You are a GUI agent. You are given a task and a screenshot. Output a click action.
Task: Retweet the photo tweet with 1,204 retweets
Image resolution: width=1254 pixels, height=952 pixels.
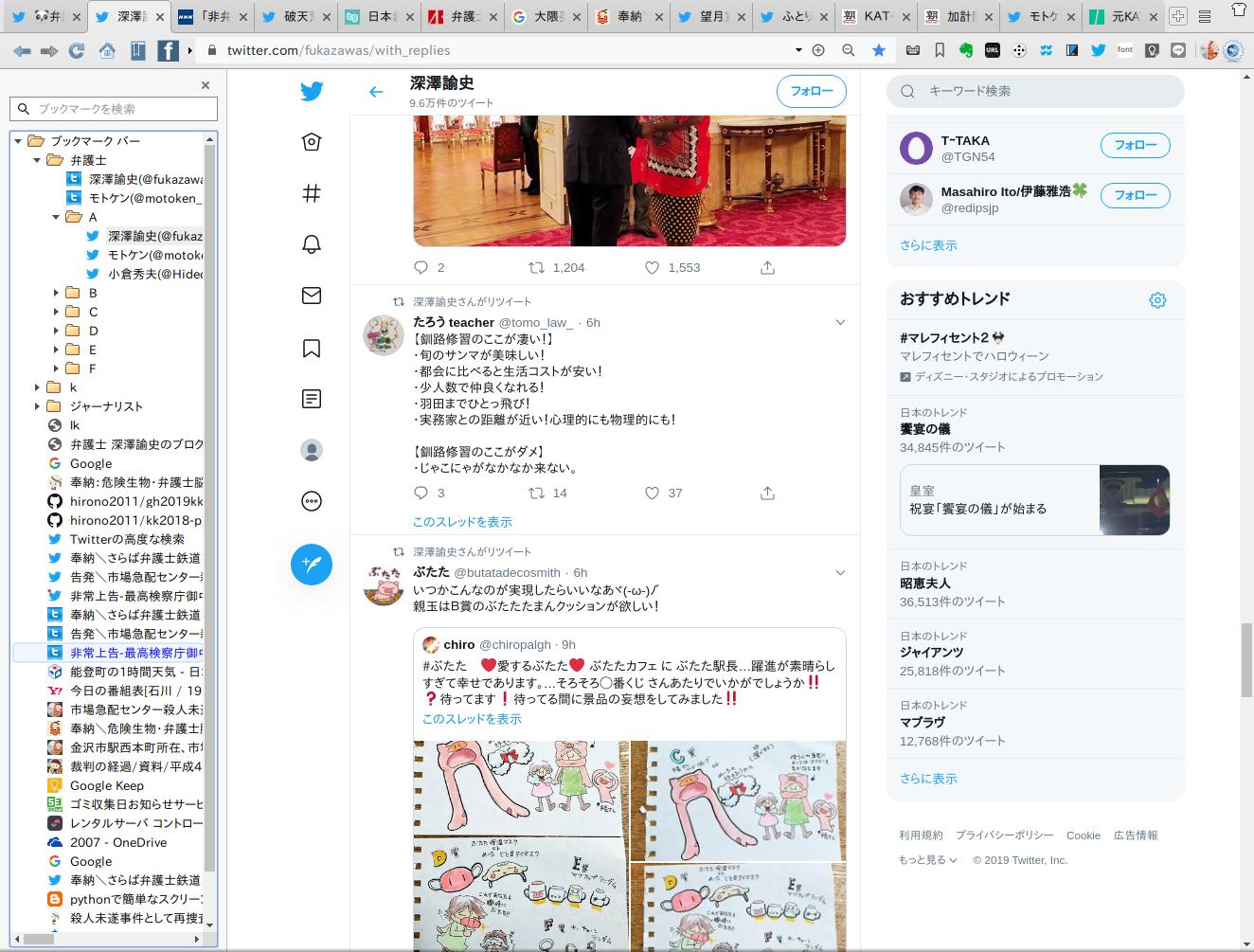pyautogui.click(x=536, y=267)
